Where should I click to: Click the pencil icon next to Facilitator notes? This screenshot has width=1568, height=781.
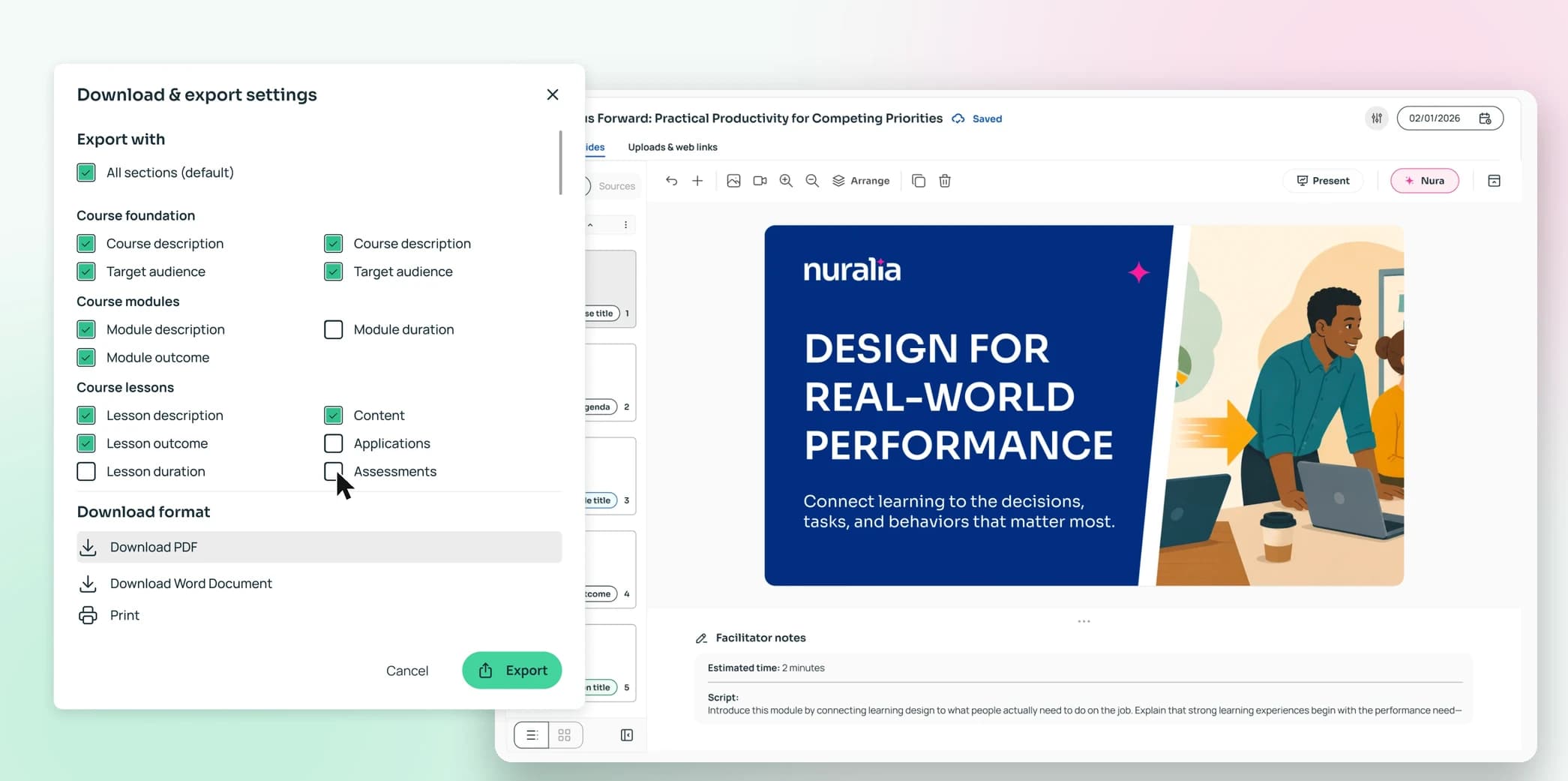tap(701, 638)
